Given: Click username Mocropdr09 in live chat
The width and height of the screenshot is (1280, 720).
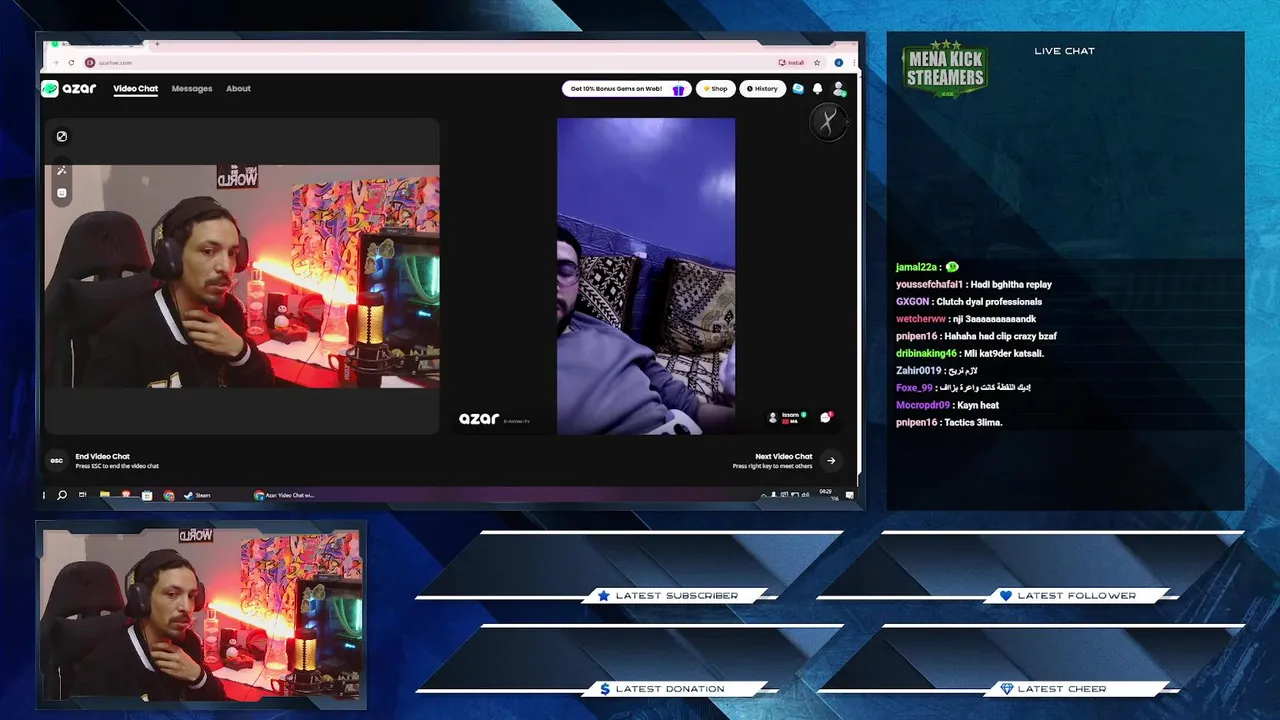Looking at the screenshot, I should [923, 405].
